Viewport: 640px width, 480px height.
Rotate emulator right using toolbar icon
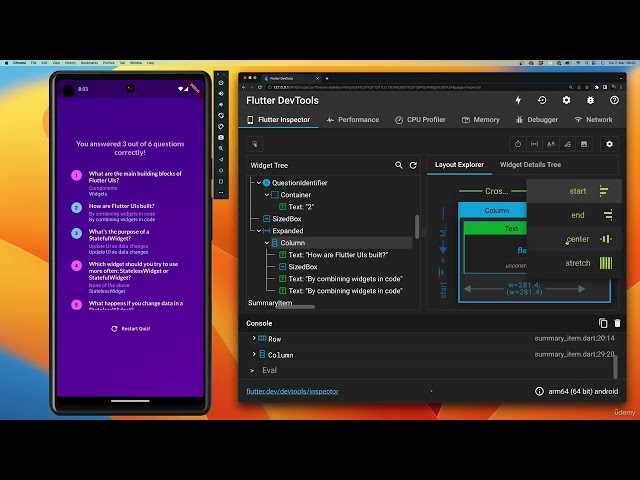(221, 127)
